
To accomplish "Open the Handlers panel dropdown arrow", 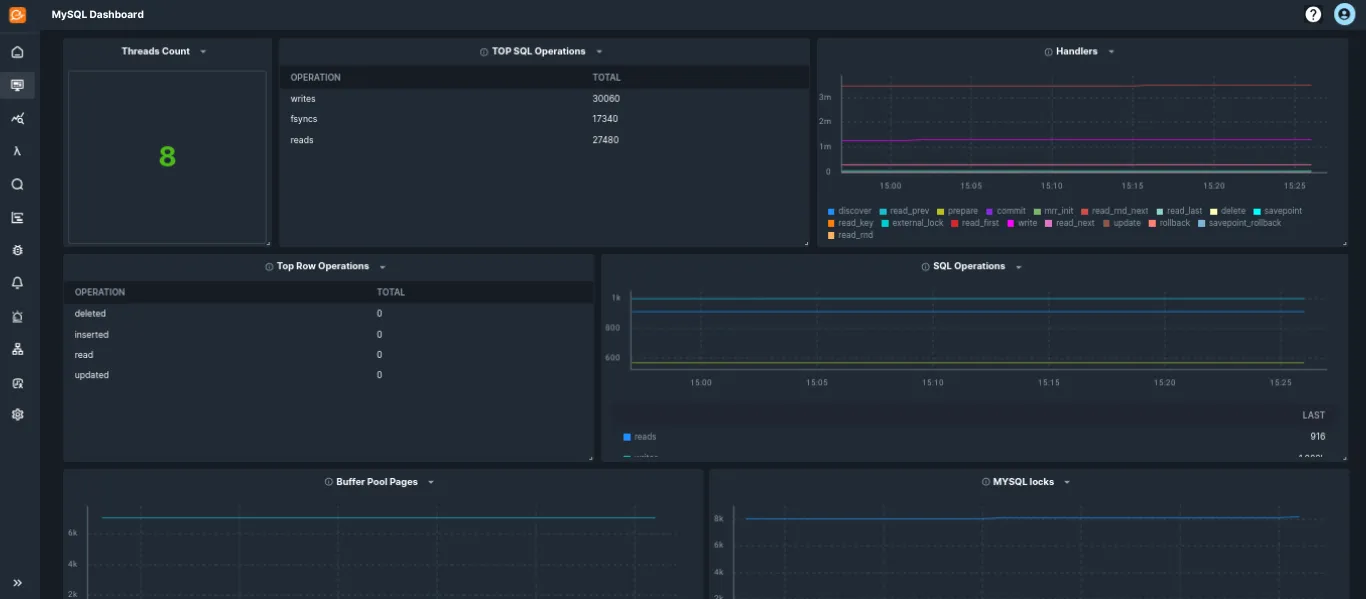I will [x=1111, y=51].
